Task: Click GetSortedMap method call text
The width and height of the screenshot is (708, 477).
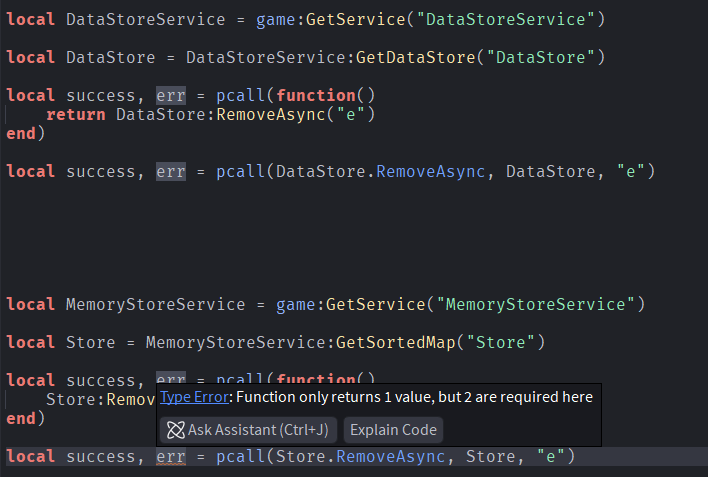Action: 396,342
